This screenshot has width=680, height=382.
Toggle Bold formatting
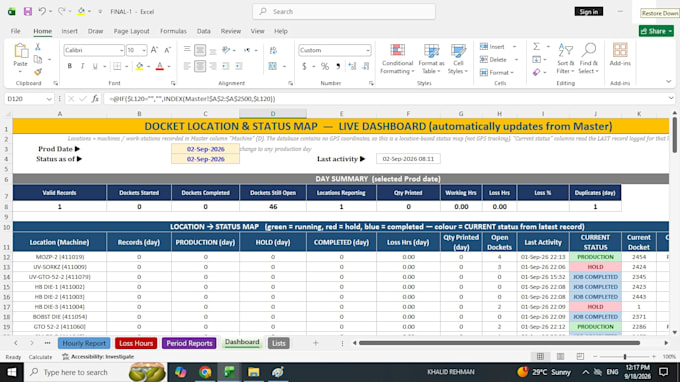click(69, 66)
